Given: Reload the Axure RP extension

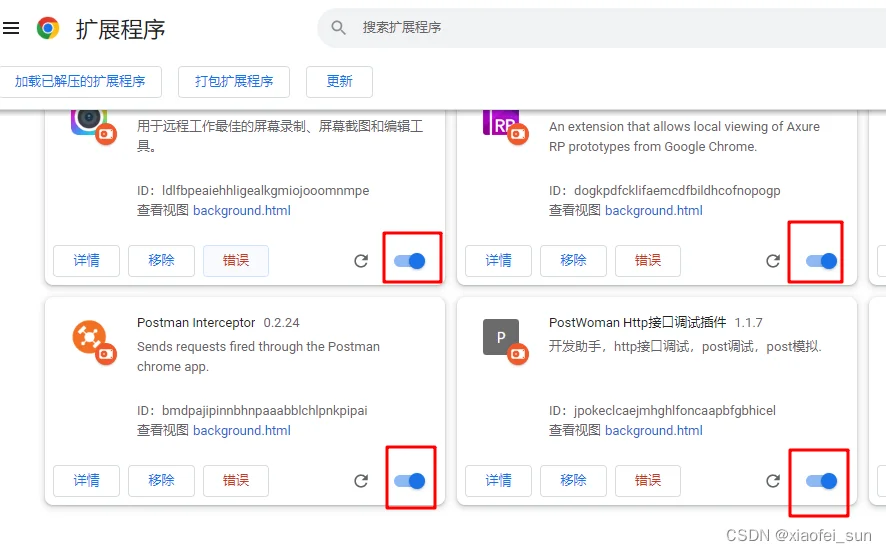Looking at the screenshot, I should pyautogui.click(x=773, y=260).
